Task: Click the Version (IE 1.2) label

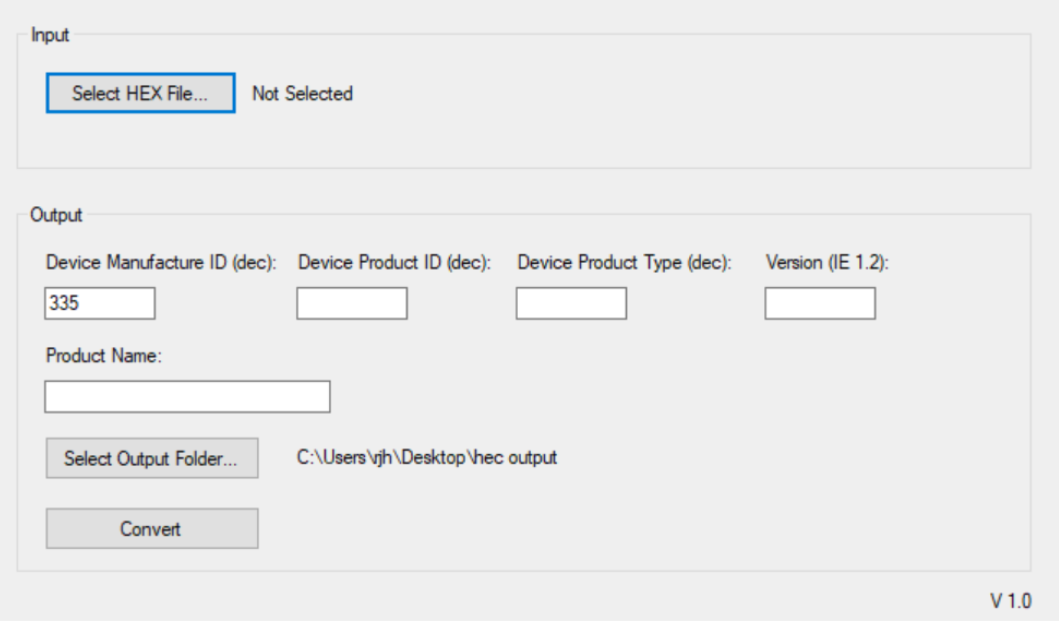Action: pyautogui.click(x=827, y=263)
